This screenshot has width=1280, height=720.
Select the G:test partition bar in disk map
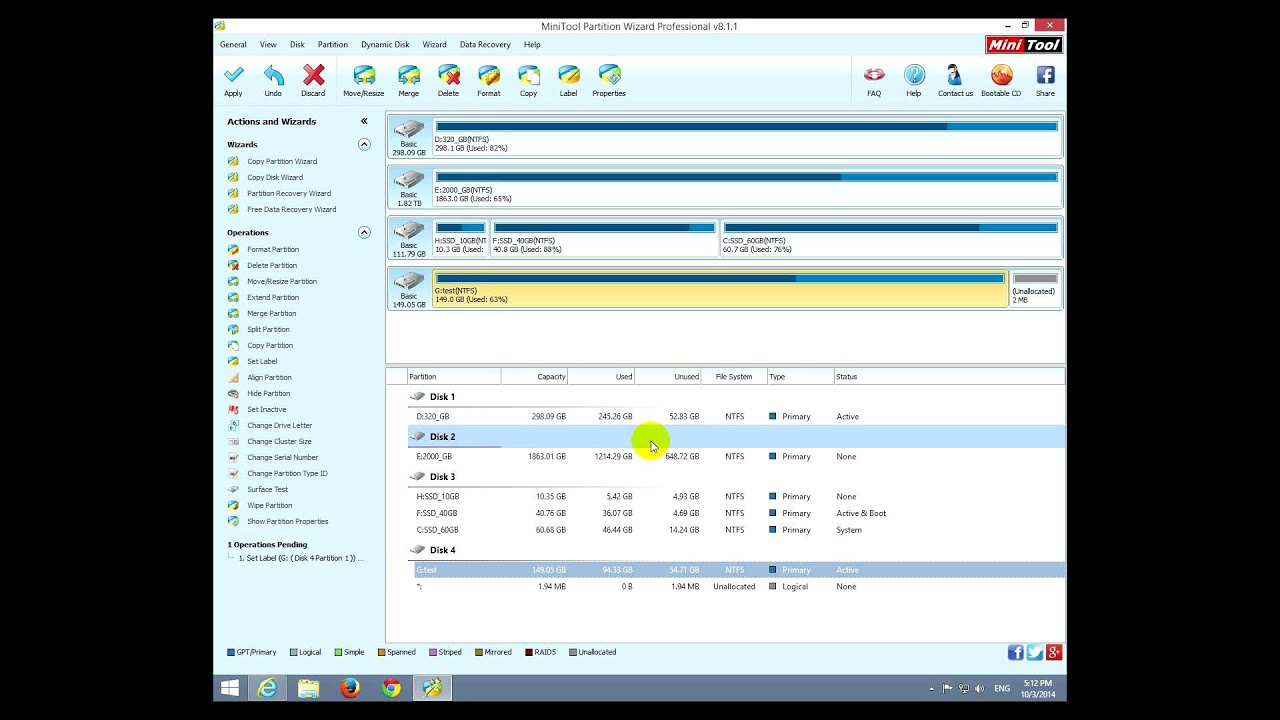[720, 288]
